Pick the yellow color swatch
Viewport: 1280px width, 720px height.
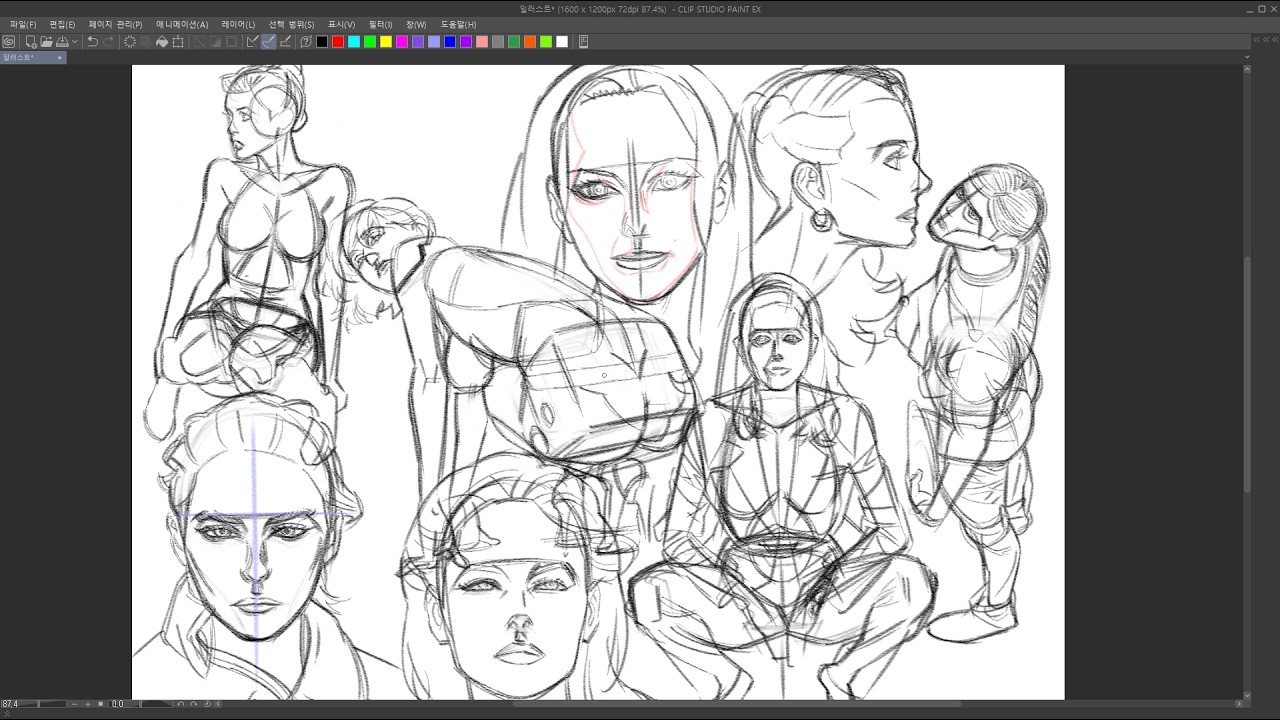pyautogui.click(x=386, y=42)
